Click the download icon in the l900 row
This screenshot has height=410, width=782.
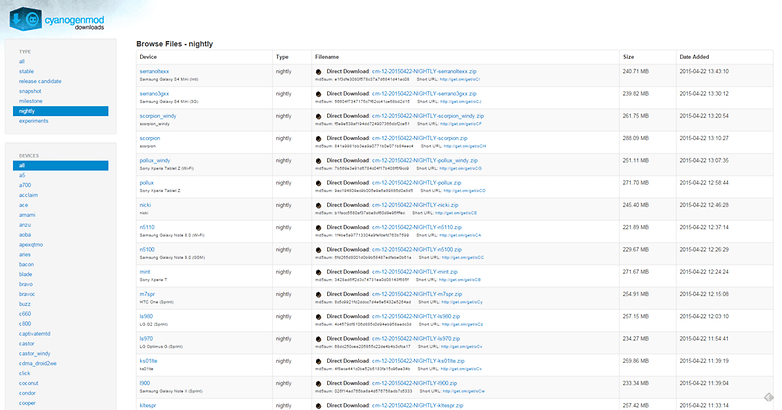[319, 384]
